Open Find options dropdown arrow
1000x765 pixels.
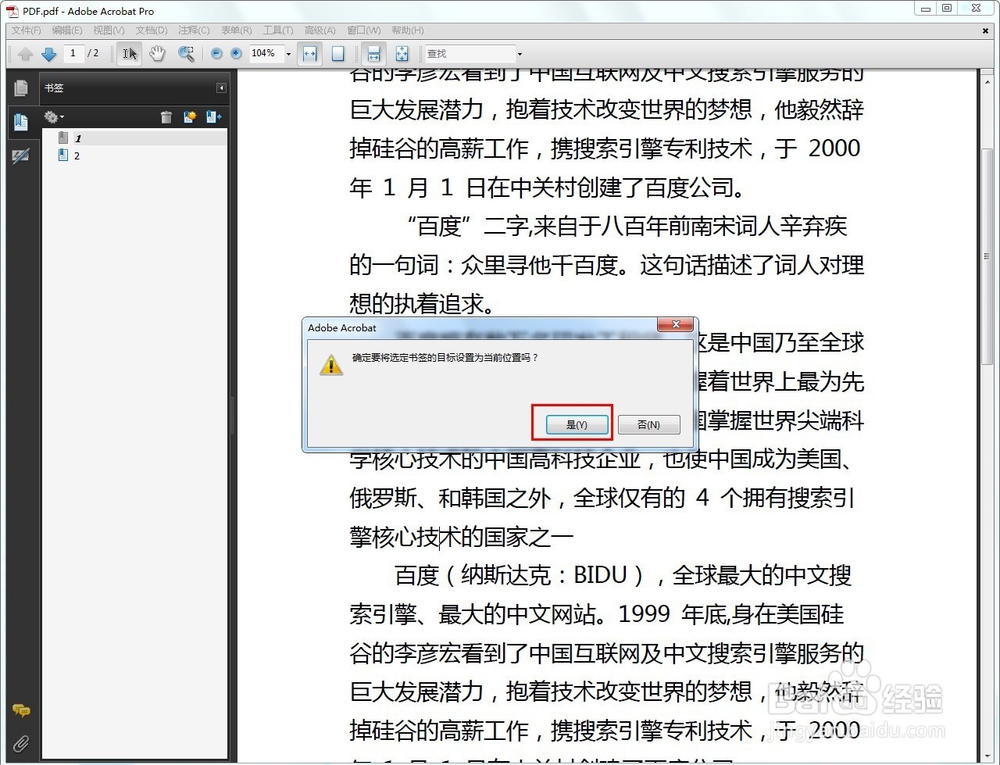tap(520, 54)
